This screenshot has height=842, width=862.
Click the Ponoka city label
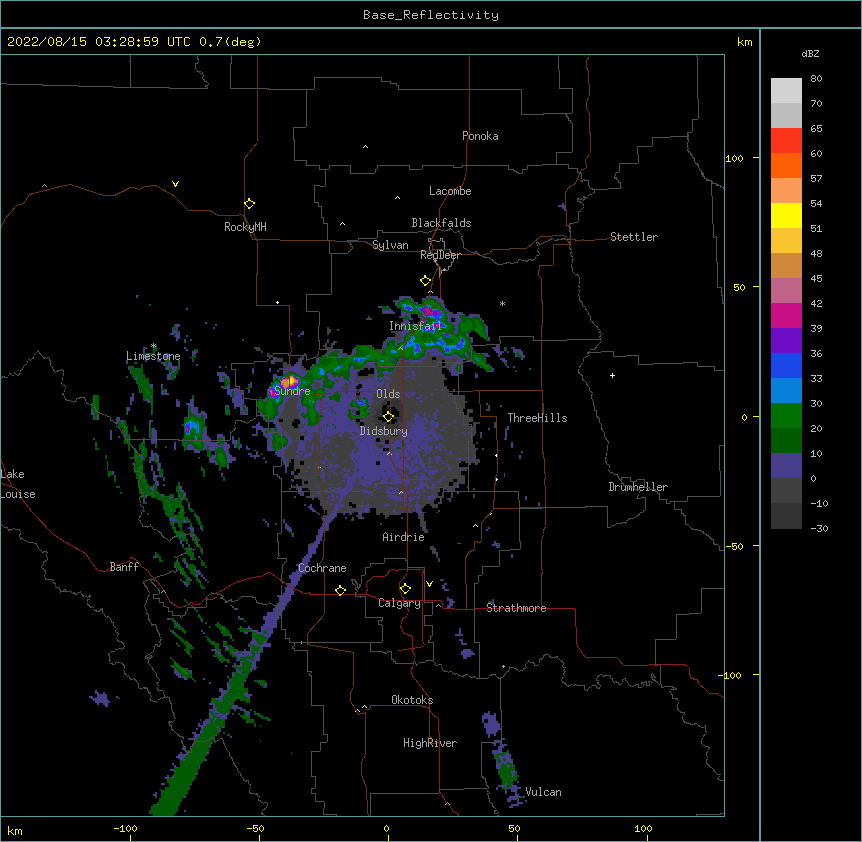coord(480,136)
